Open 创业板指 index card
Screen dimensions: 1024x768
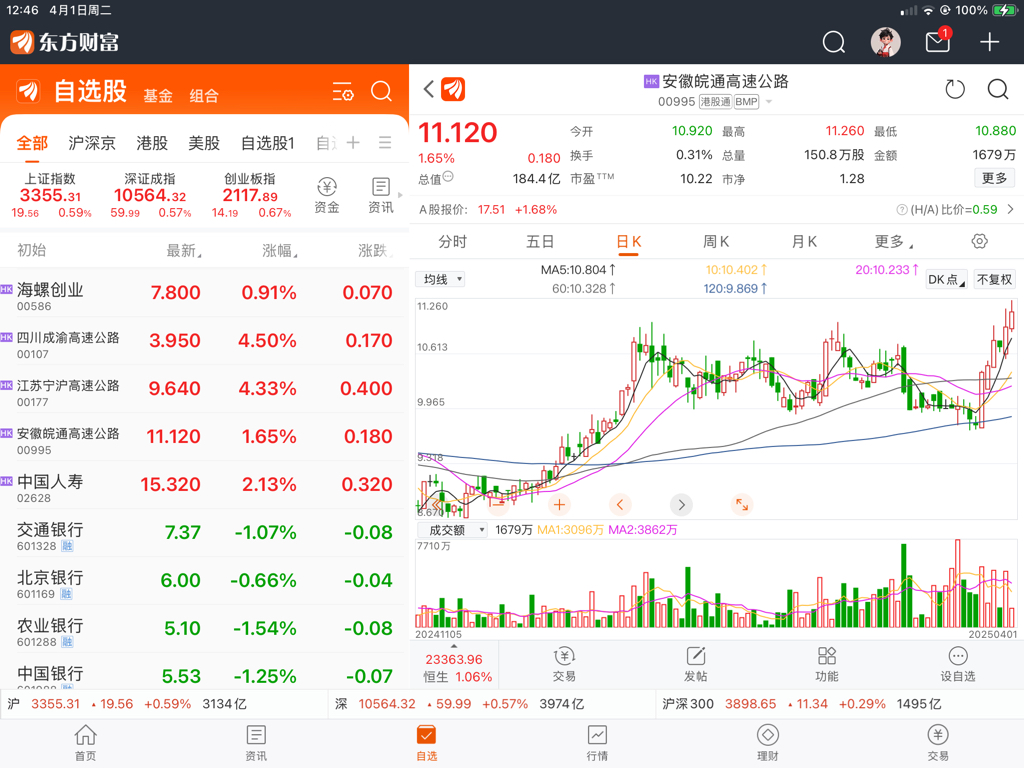click(x=250, y=195)
